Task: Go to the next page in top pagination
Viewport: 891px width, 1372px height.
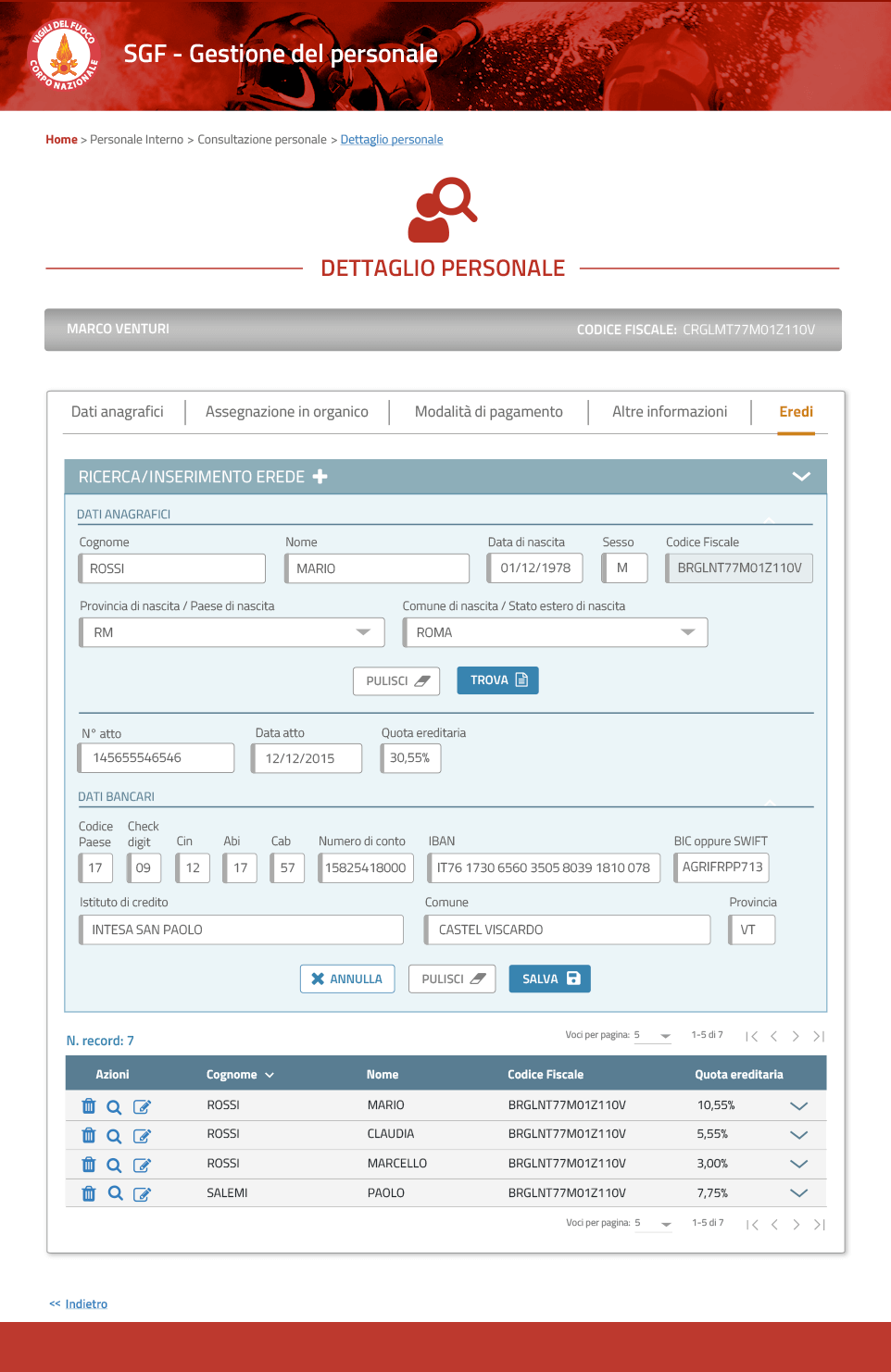Action: pos(796,1036)
